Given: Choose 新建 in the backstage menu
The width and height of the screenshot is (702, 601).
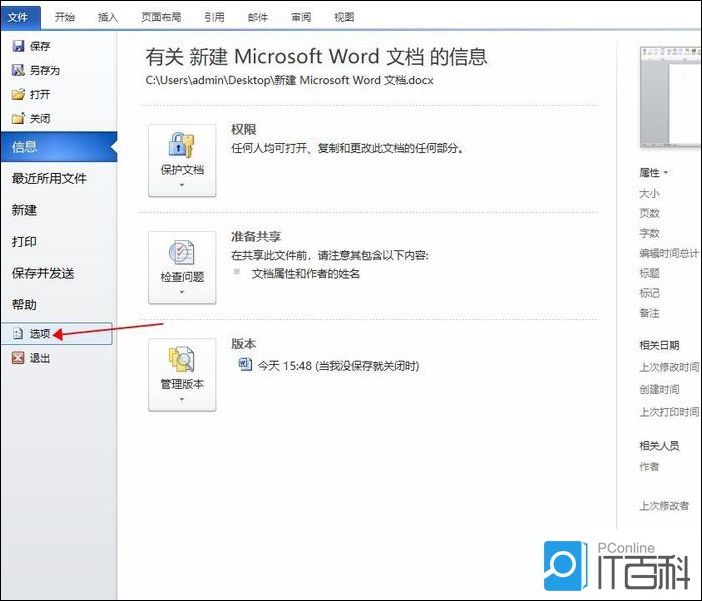Looking at the screenshot, I should [24, 210].
